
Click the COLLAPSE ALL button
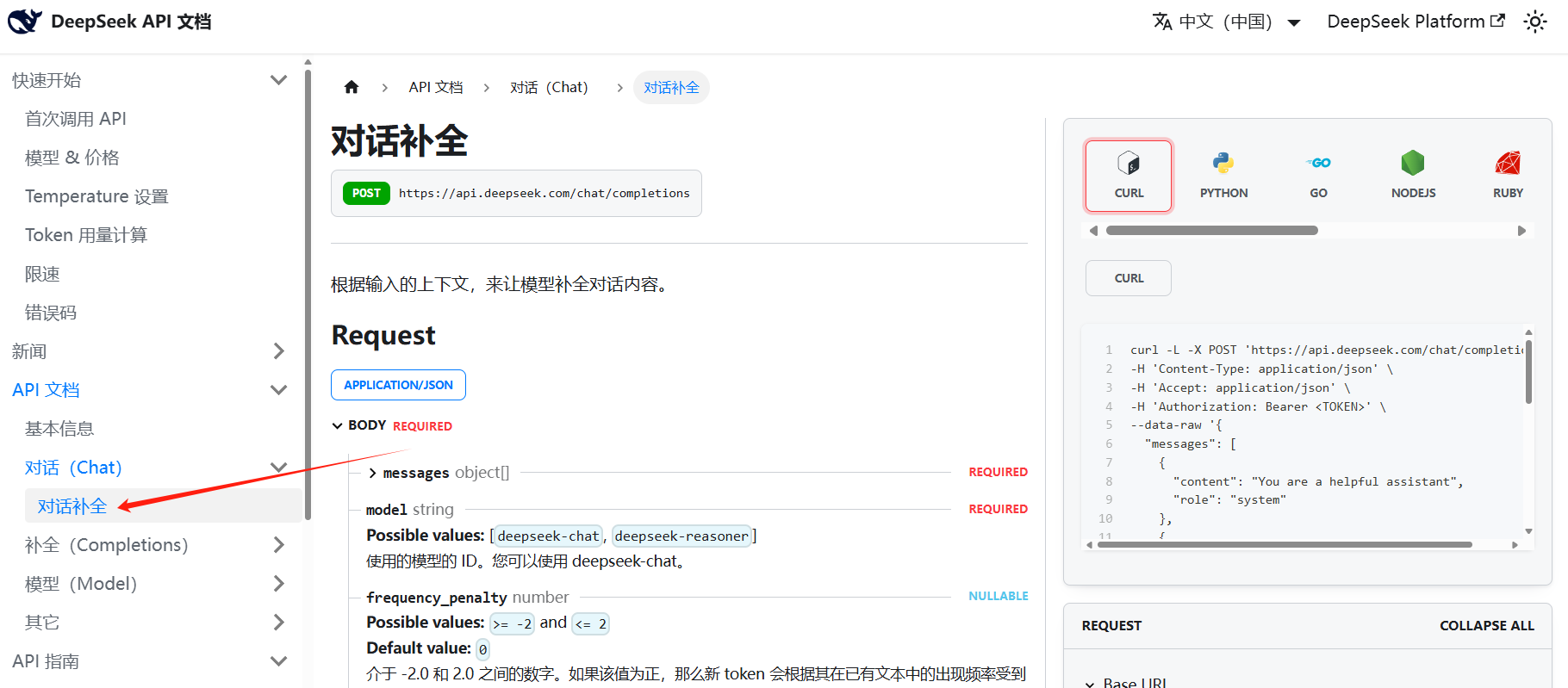tap(1487, 626)
